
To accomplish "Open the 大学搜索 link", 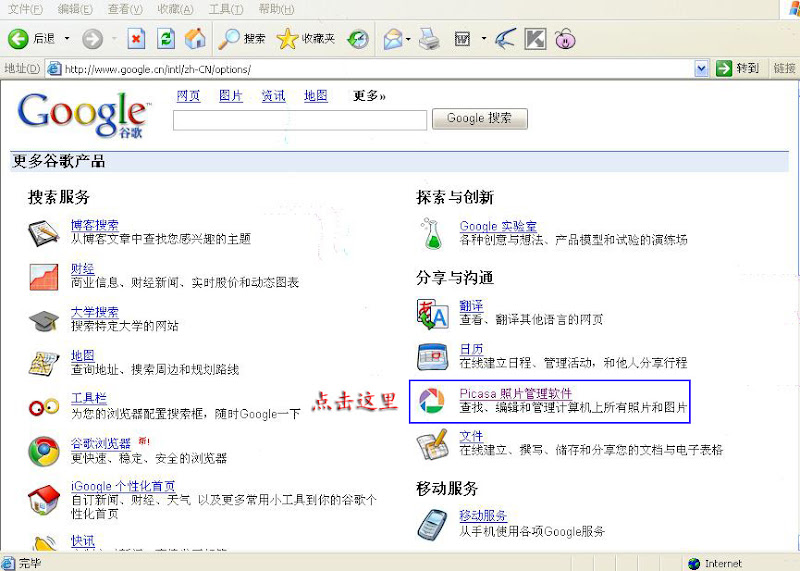I will [95, 312].
